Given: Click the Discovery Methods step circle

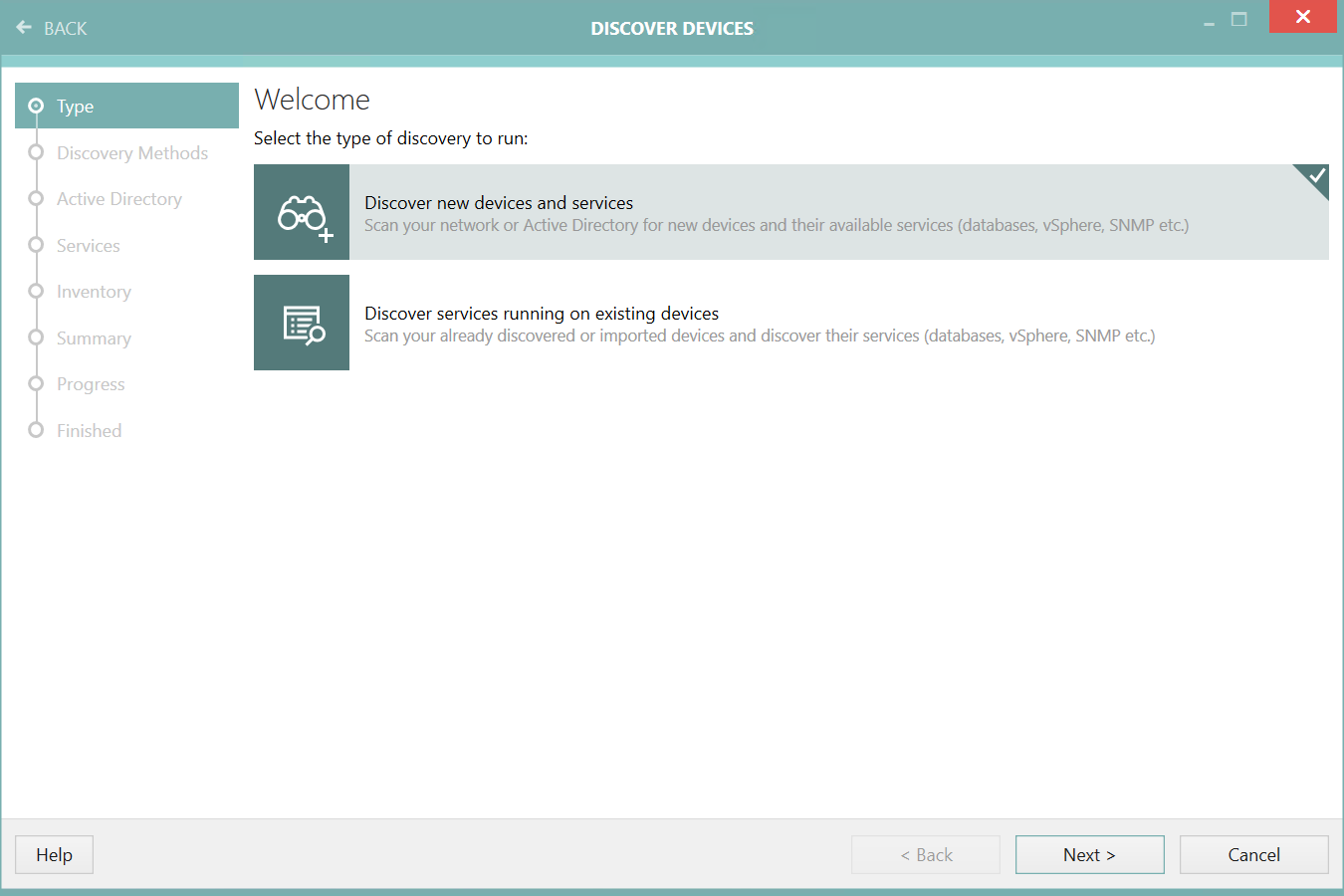Looking at the screenshot, I should (36, 152).
